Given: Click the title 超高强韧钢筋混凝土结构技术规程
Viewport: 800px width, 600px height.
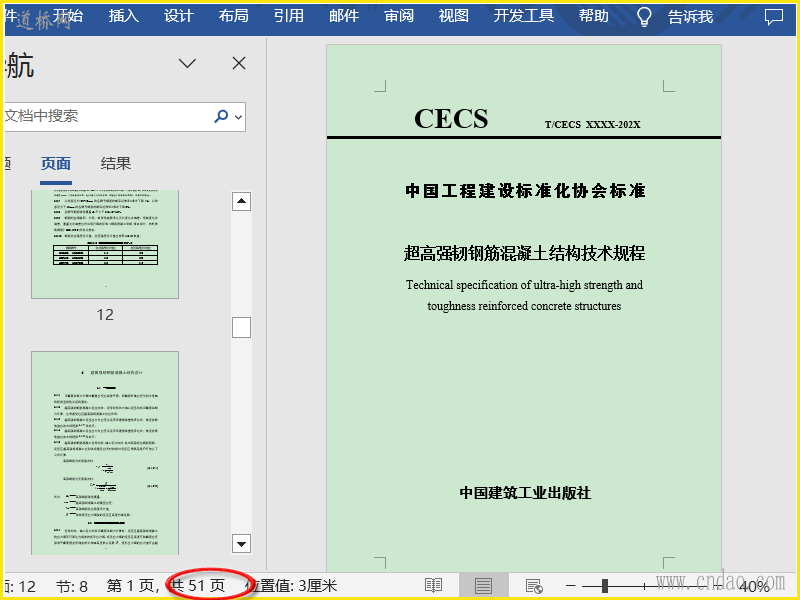Looking at the screenshot, I should [x=524, y=253].
